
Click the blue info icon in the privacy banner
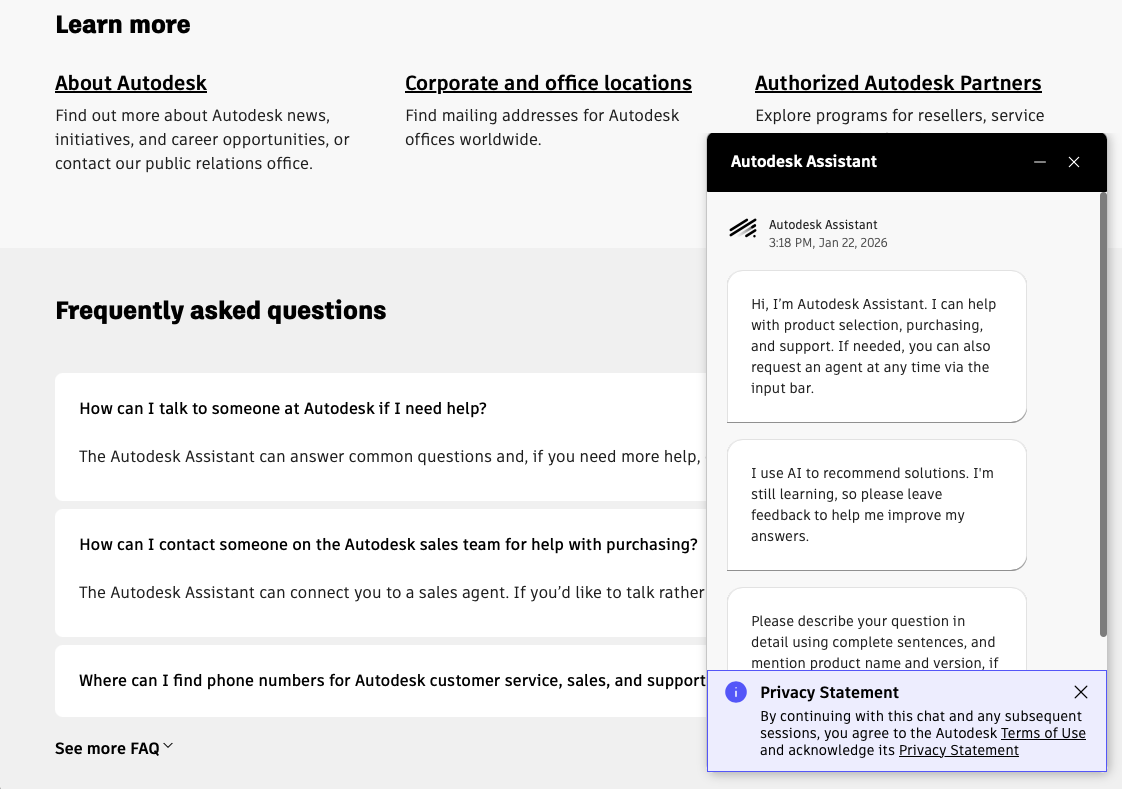(x=736, y=692)
